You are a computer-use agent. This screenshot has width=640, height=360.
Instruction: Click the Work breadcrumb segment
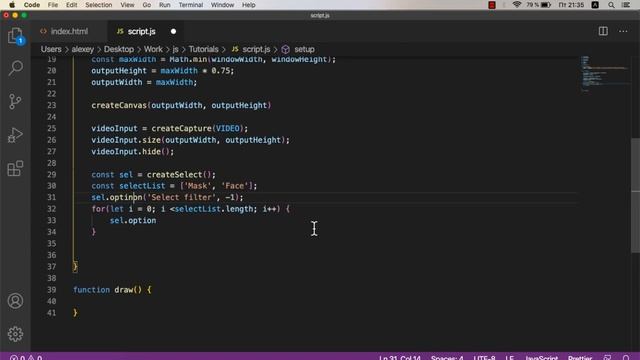tap(153, 49)
